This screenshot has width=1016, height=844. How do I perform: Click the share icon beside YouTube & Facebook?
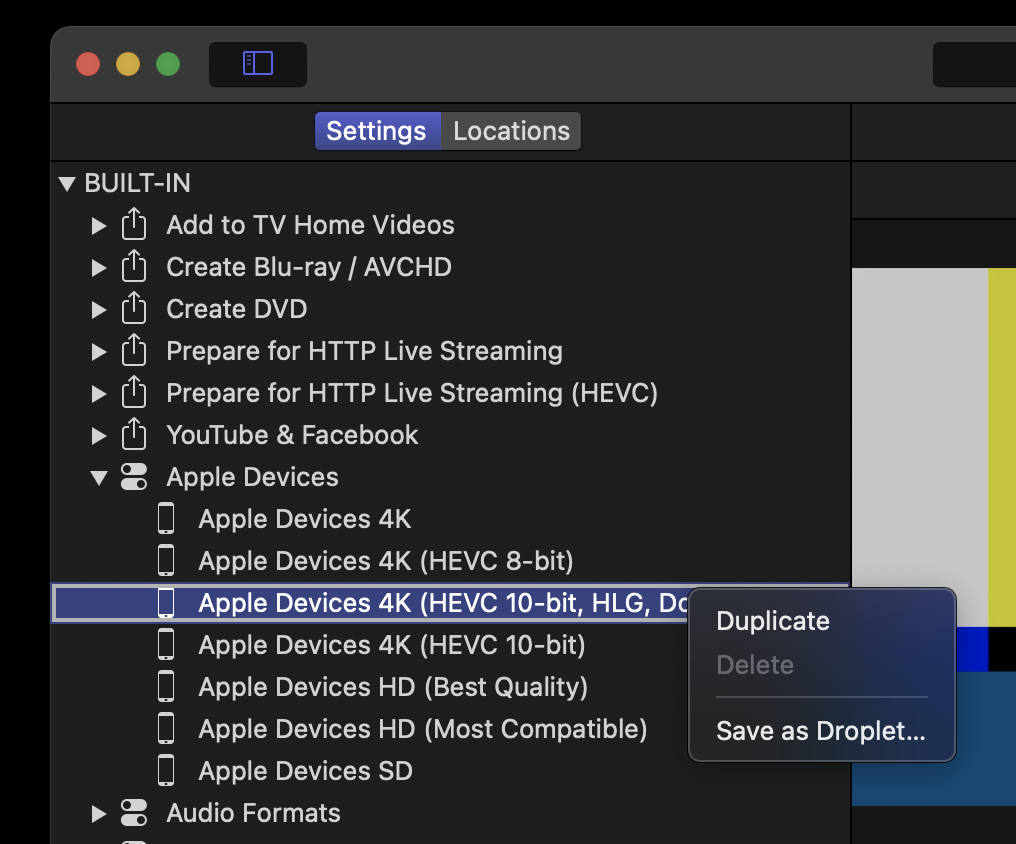(134, 435)
